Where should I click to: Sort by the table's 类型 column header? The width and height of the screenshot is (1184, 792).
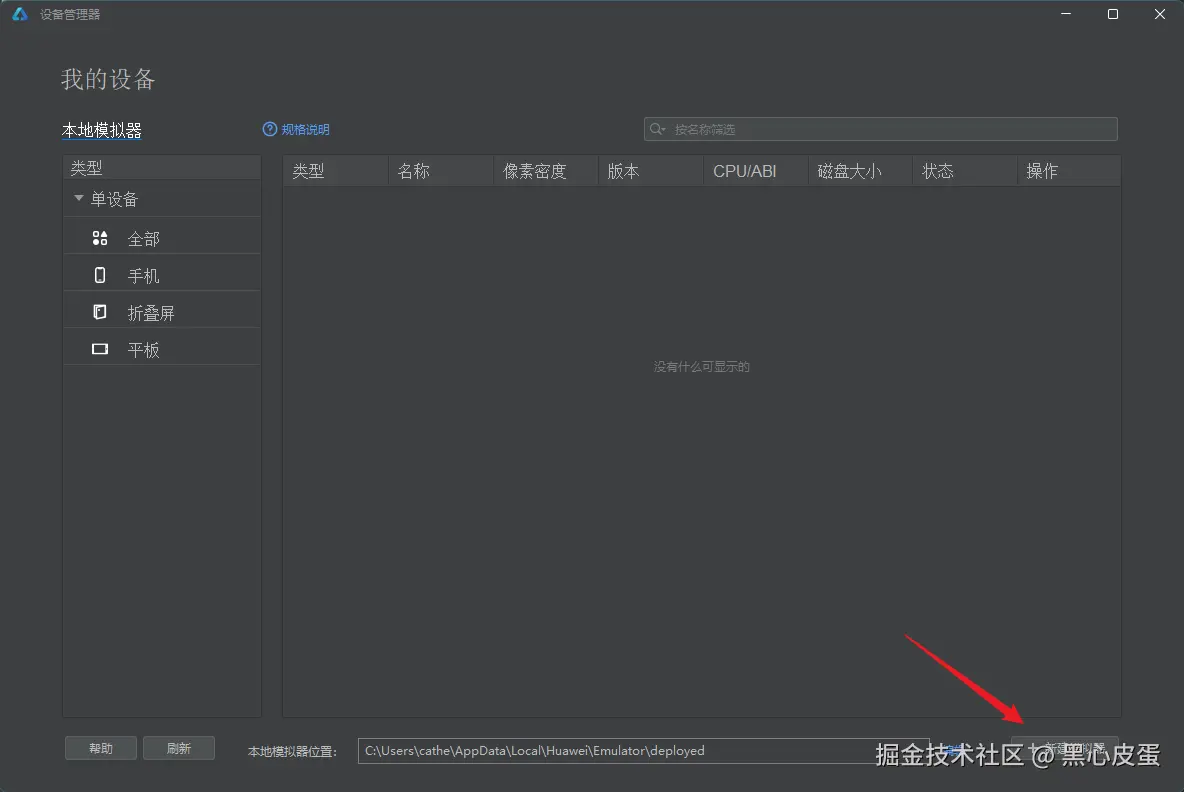(335, 171)
